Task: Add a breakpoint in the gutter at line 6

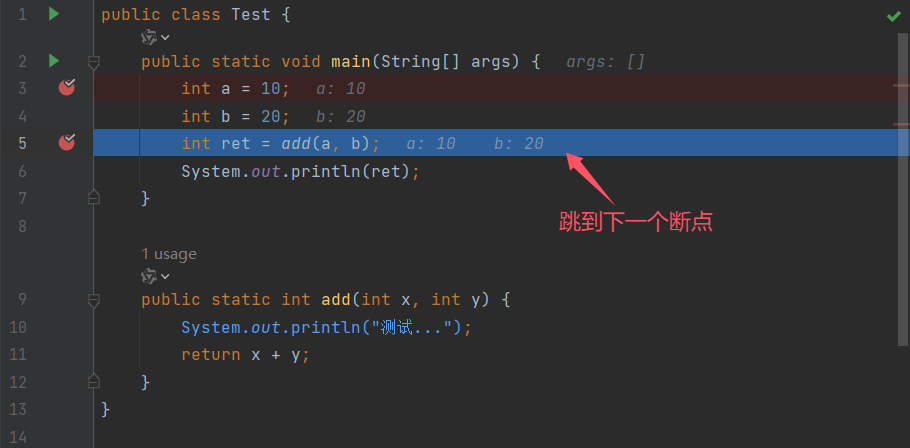Action: [67, 171]
